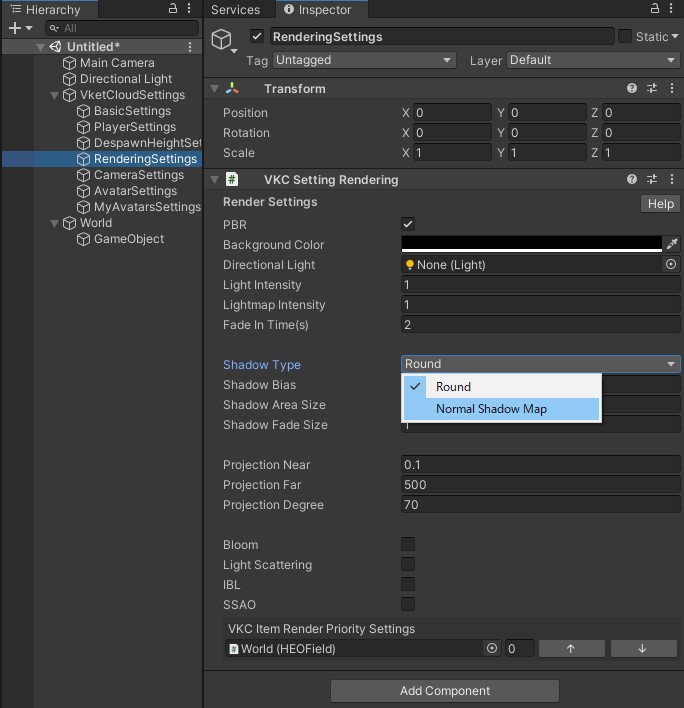Choose Normal Shadow Map from the list
Viewport: 684px width, 708px height.
[491, 409]
